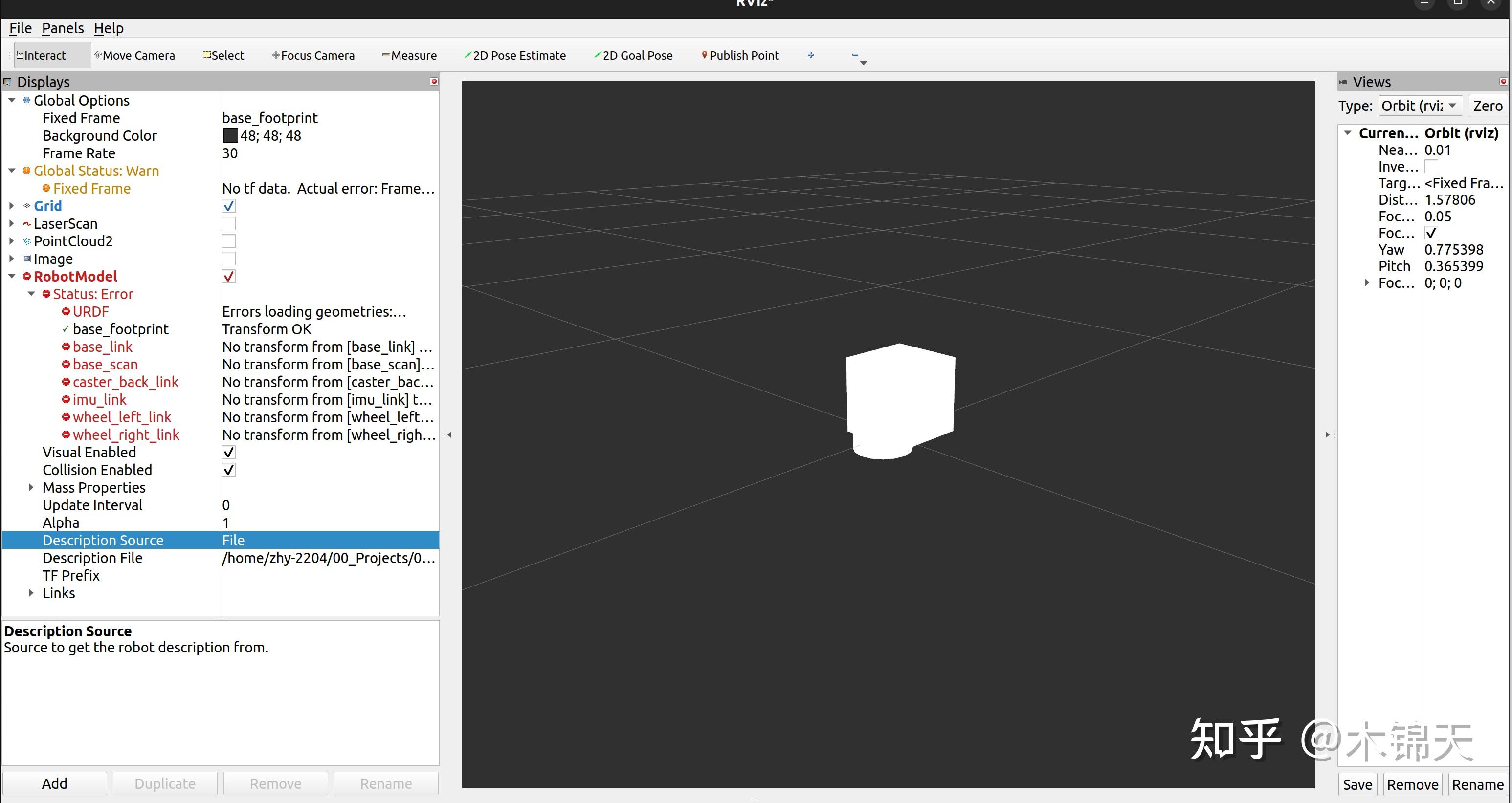The width and height of the screenshot is (1512, 803).
Task: Enable the LaserScan display checkbox
Action: pyautogui.click(x=229, y=223)
